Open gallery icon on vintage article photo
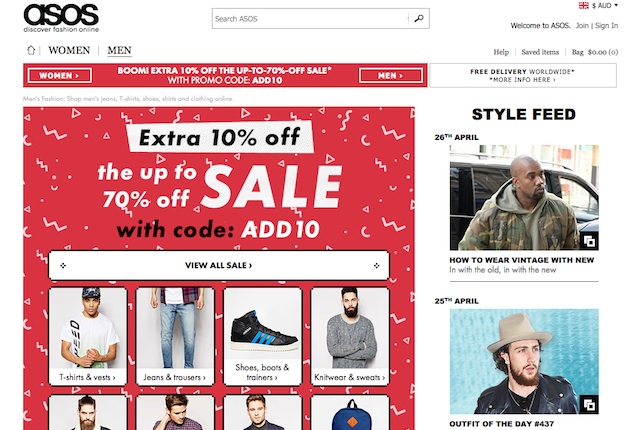This screenshot has height=430, width=640. pyautogui.click(x=589, y=241)
